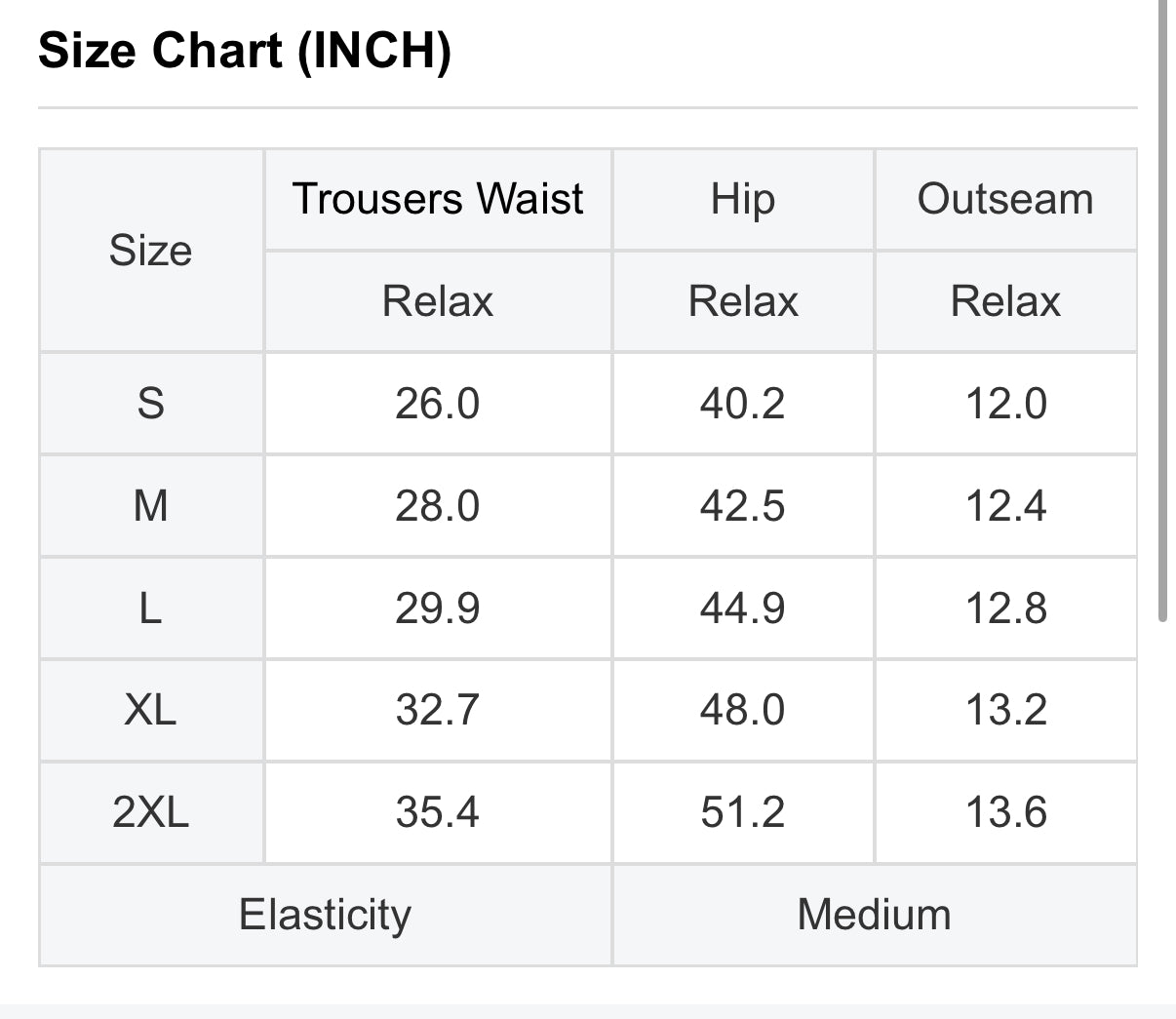Image resolution: width=1176 pixels, height=1019 pixels.
Task: Select the S size row label
Action: pyautogui.click(x=151, y=404)
